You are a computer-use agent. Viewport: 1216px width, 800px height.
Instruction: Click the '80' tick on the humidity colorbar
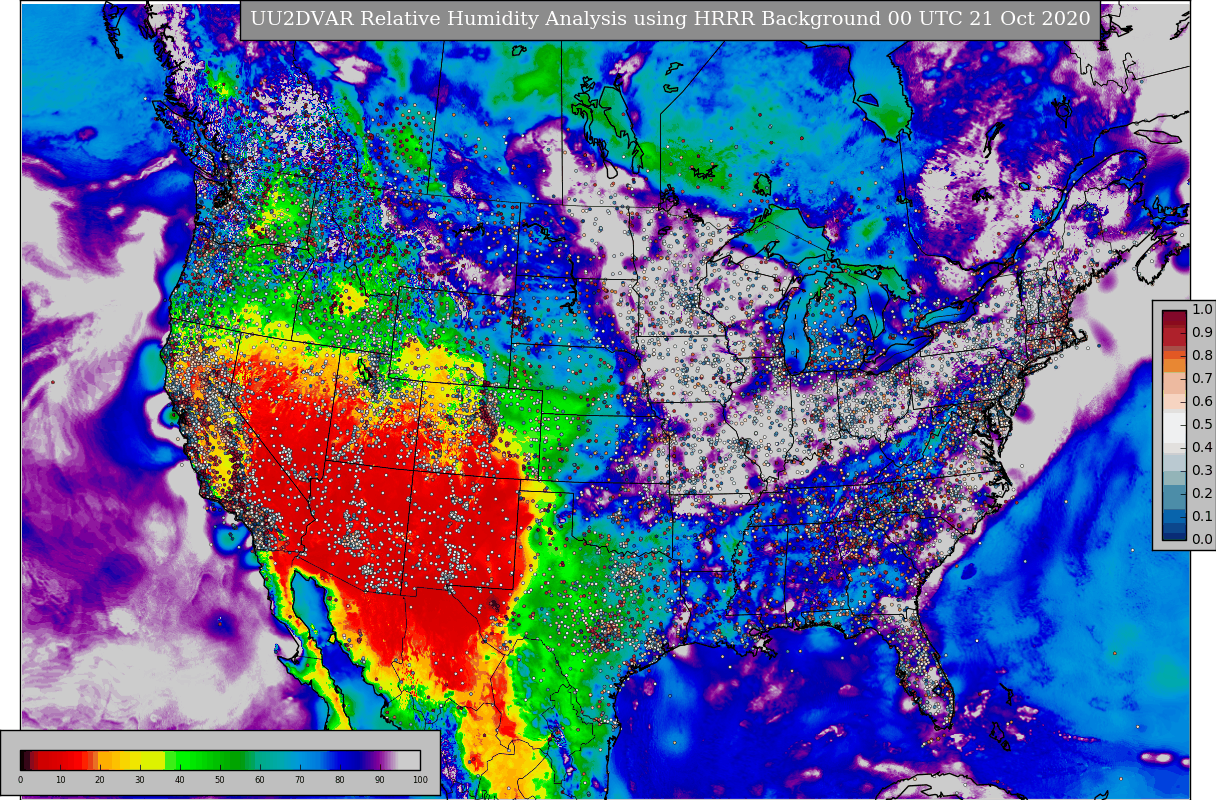[340, 779]
